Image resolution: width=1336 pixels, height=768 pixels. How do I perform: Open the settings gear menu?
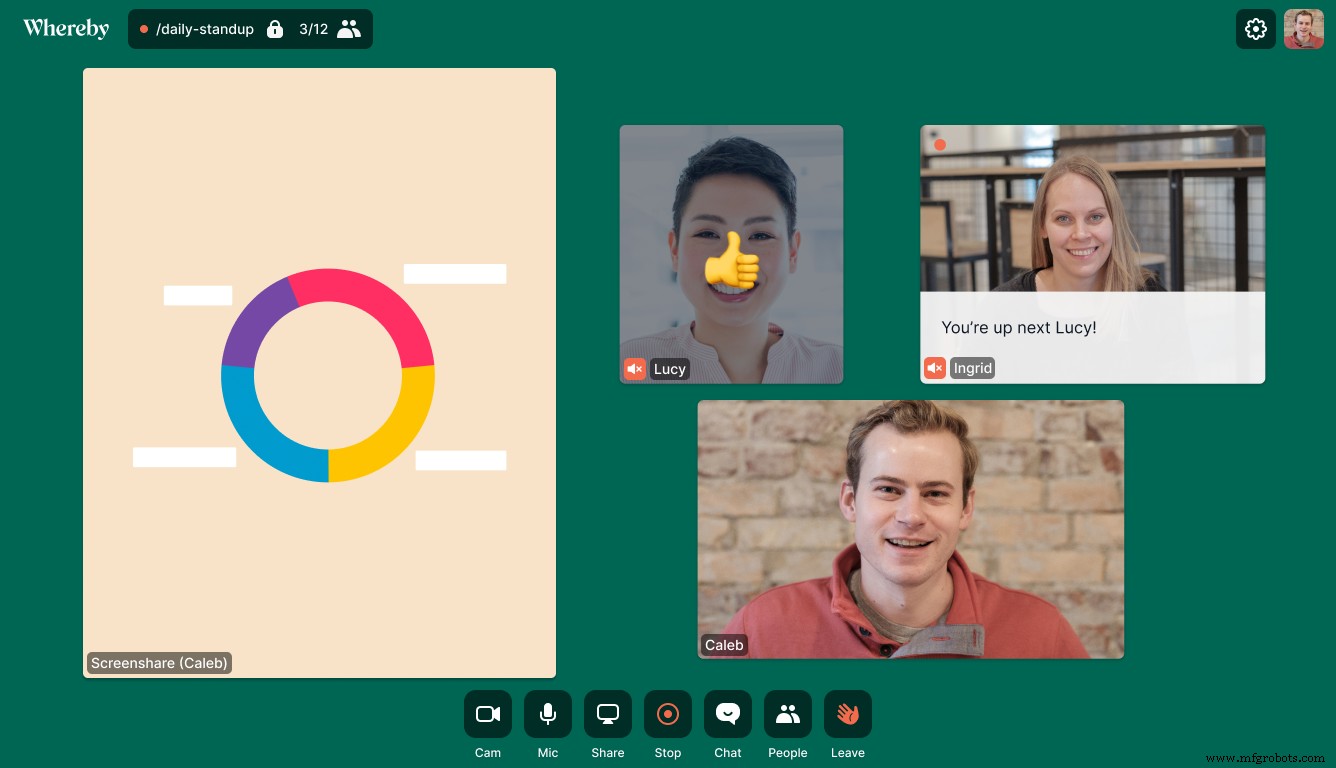click(1255, 29)
